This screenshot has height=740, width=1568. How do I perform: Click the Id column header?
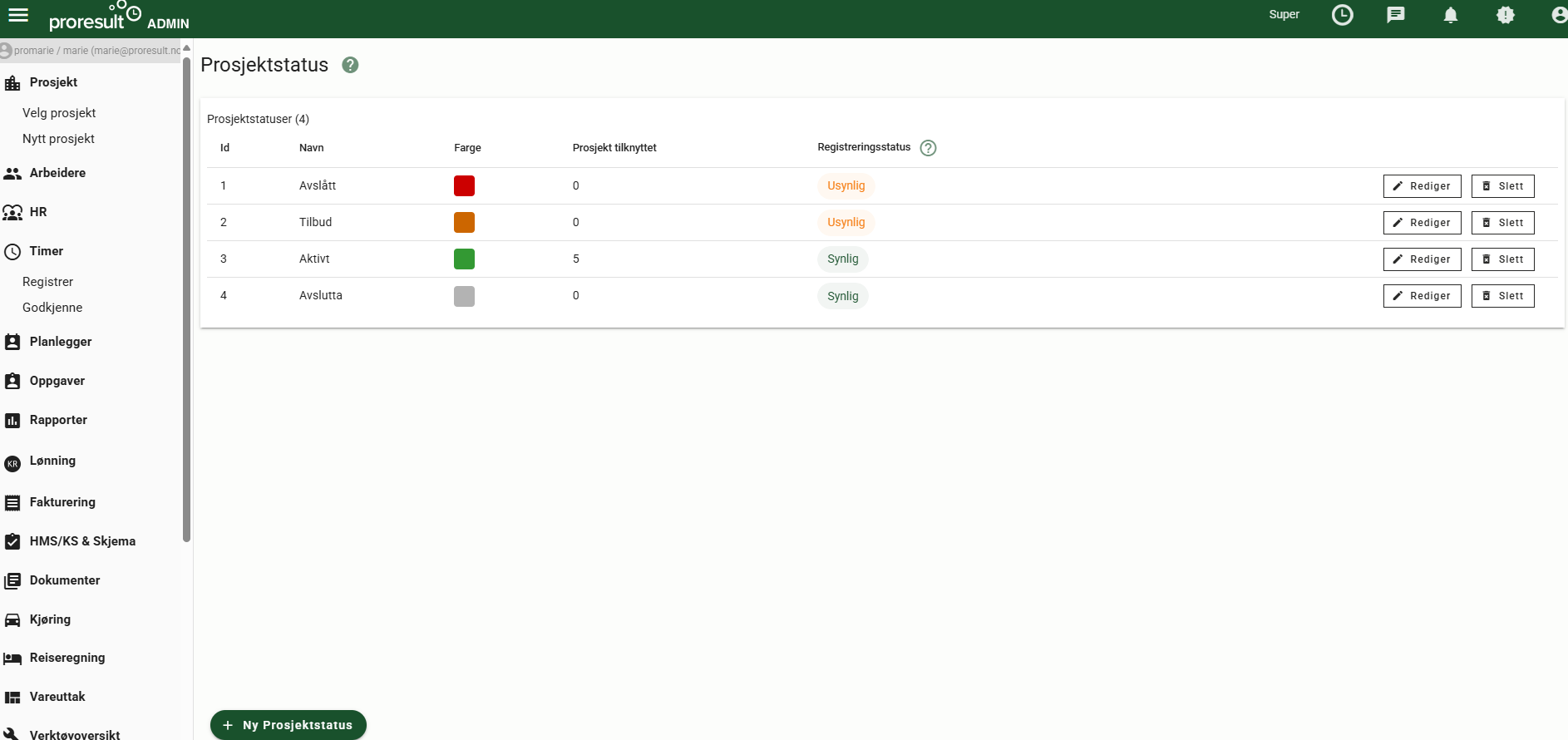[x=224, y=148]
